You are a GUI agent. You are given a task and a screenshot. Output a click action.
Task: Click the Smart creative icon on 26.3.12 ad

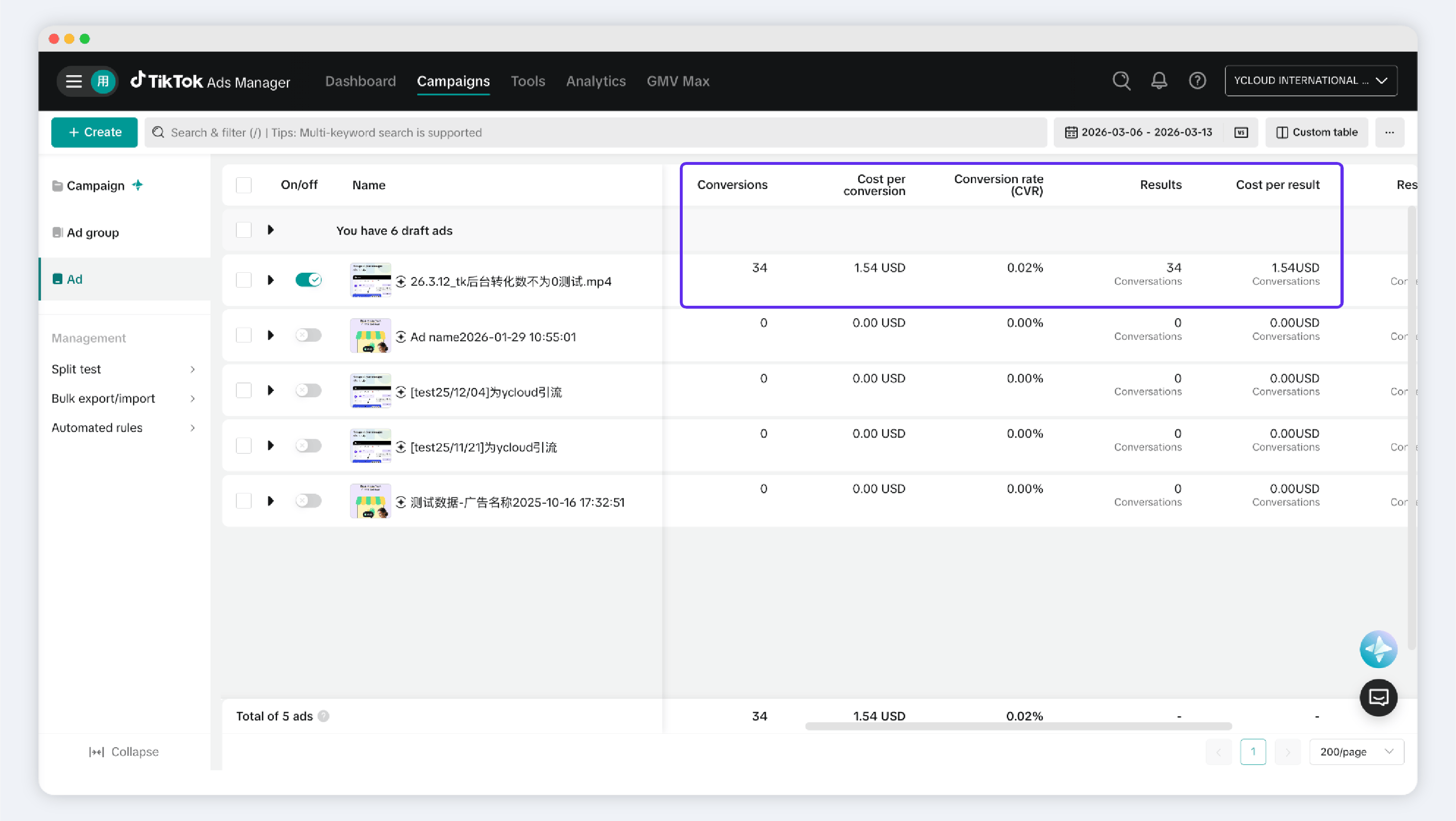coord(401,281)
